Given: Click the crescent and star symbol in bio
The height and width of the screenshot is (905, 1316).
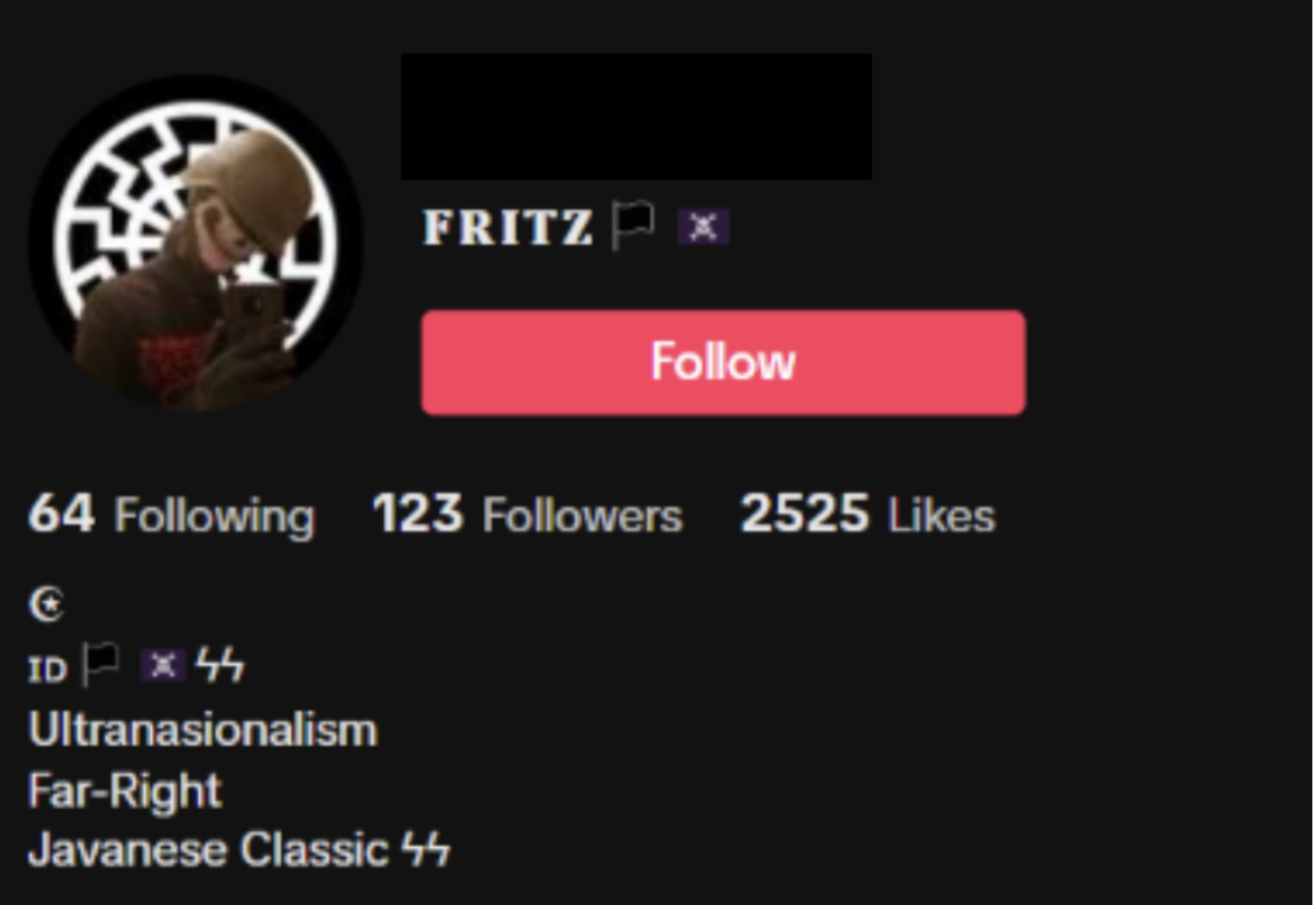Looking at the screenshot, I should (47, 604).
